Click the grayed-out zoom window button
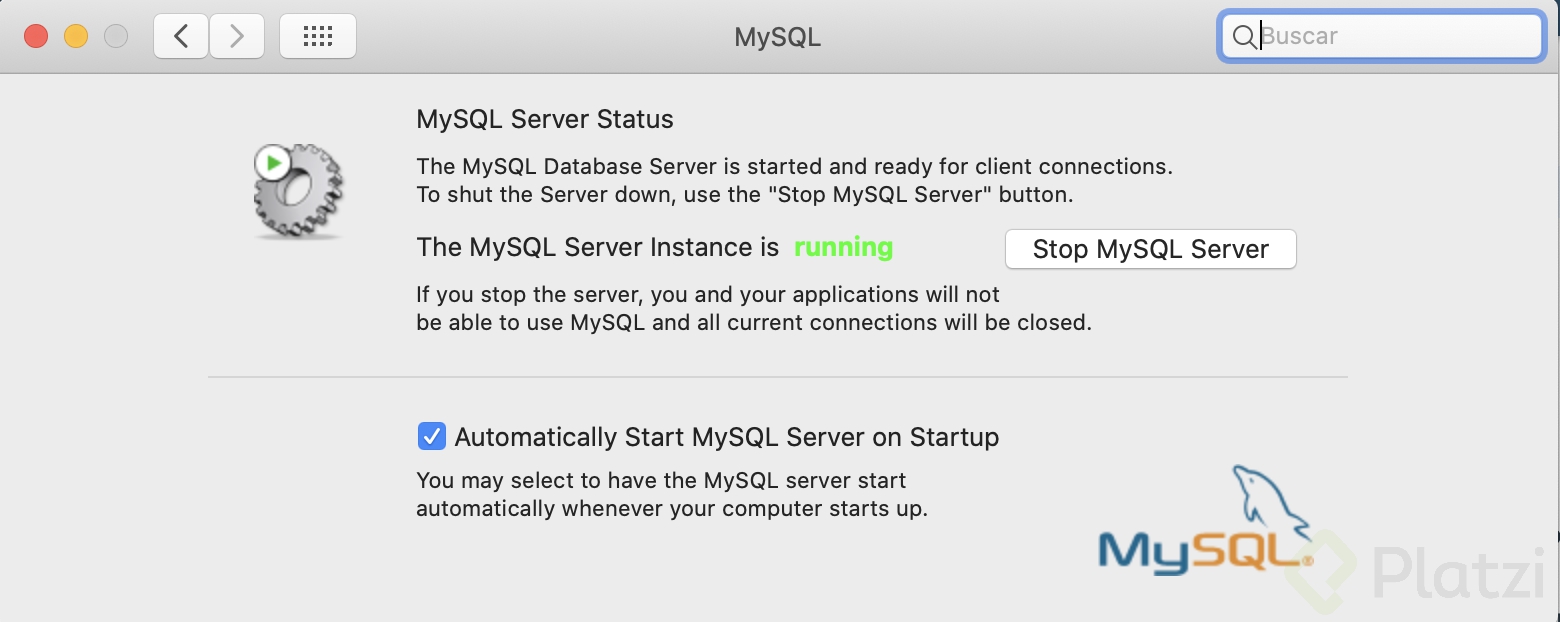 [116, 36]
